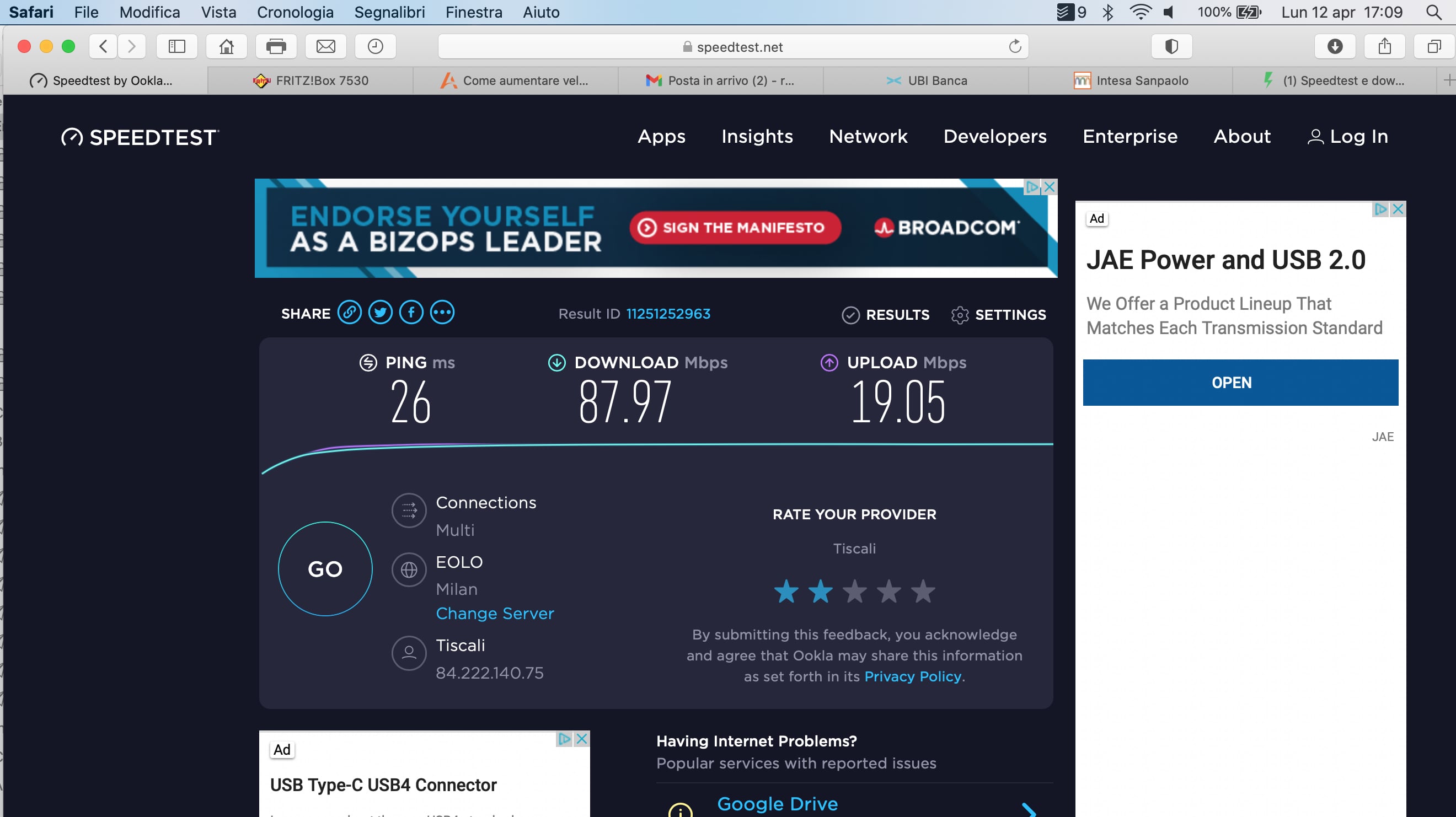Open Change Server selection

495,614
